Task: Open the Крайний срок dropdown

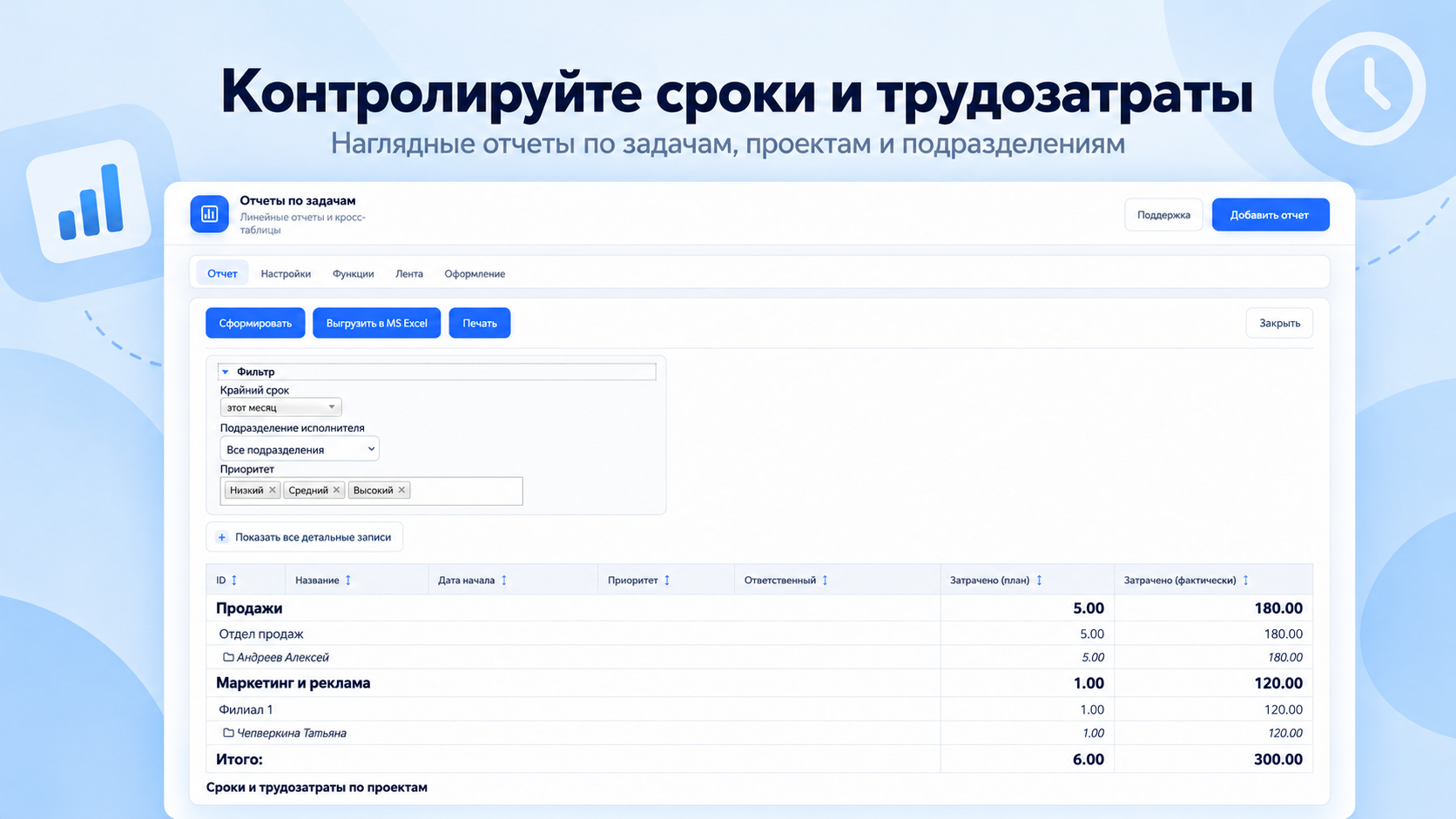Action: point(280,407)
